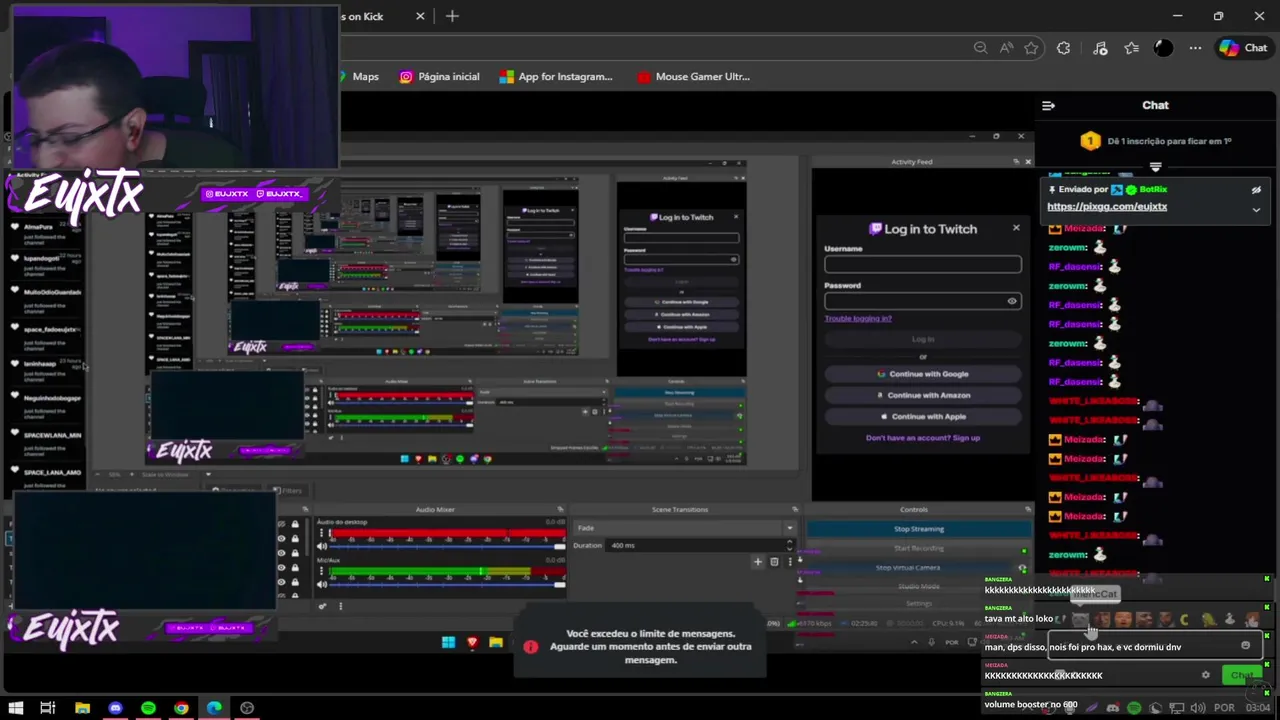Open the browser three-dots menu
Viewport: 1280px width, 720px height.
pos(1195,48)
